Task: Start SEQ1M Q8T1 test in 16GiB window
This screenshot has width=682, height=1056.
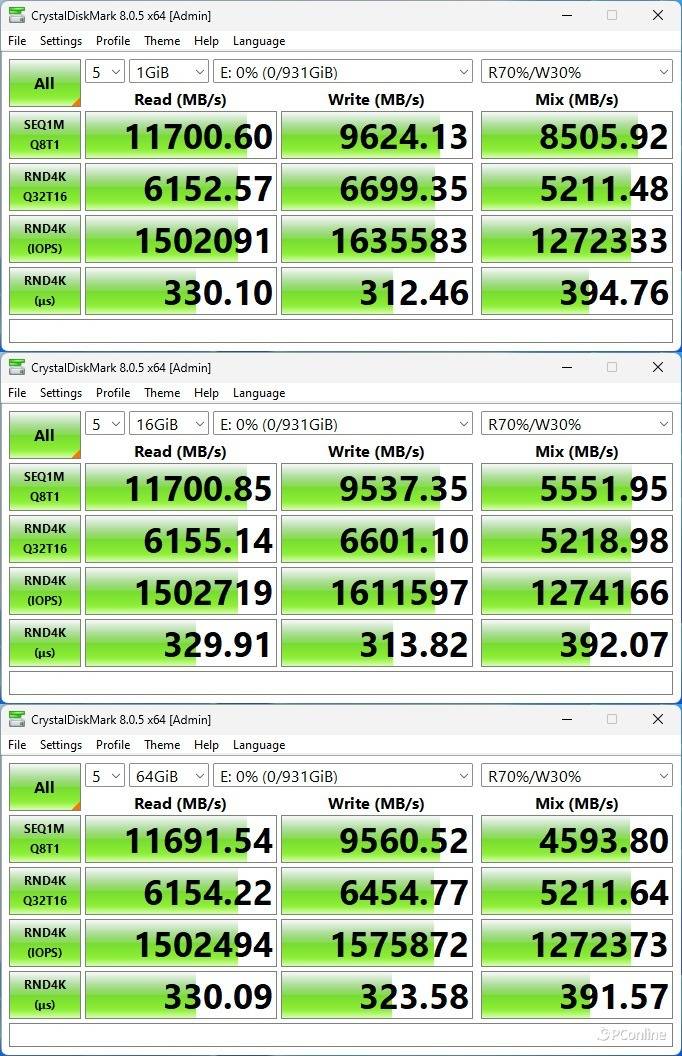Action: pos(44,487)
